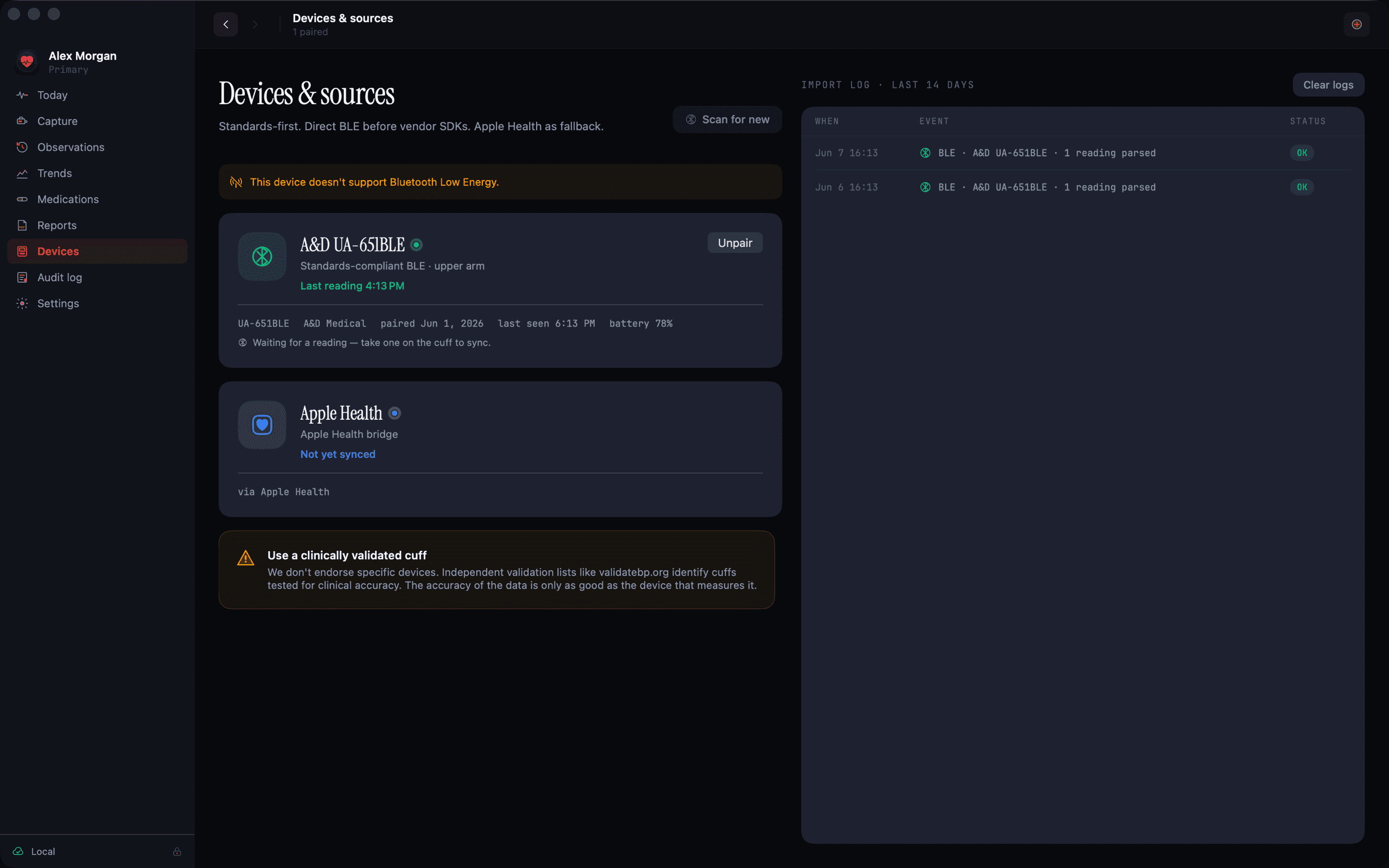
Task: Click 'Standards-compliant BLE · upper arm' subtitle
Action: click(393, 266)
